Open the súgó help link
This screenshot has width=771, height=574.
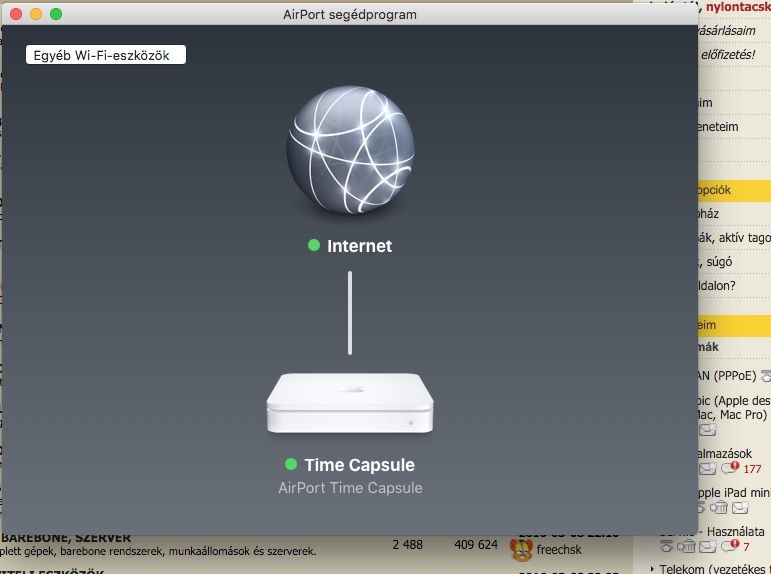(x=719, y=262)
